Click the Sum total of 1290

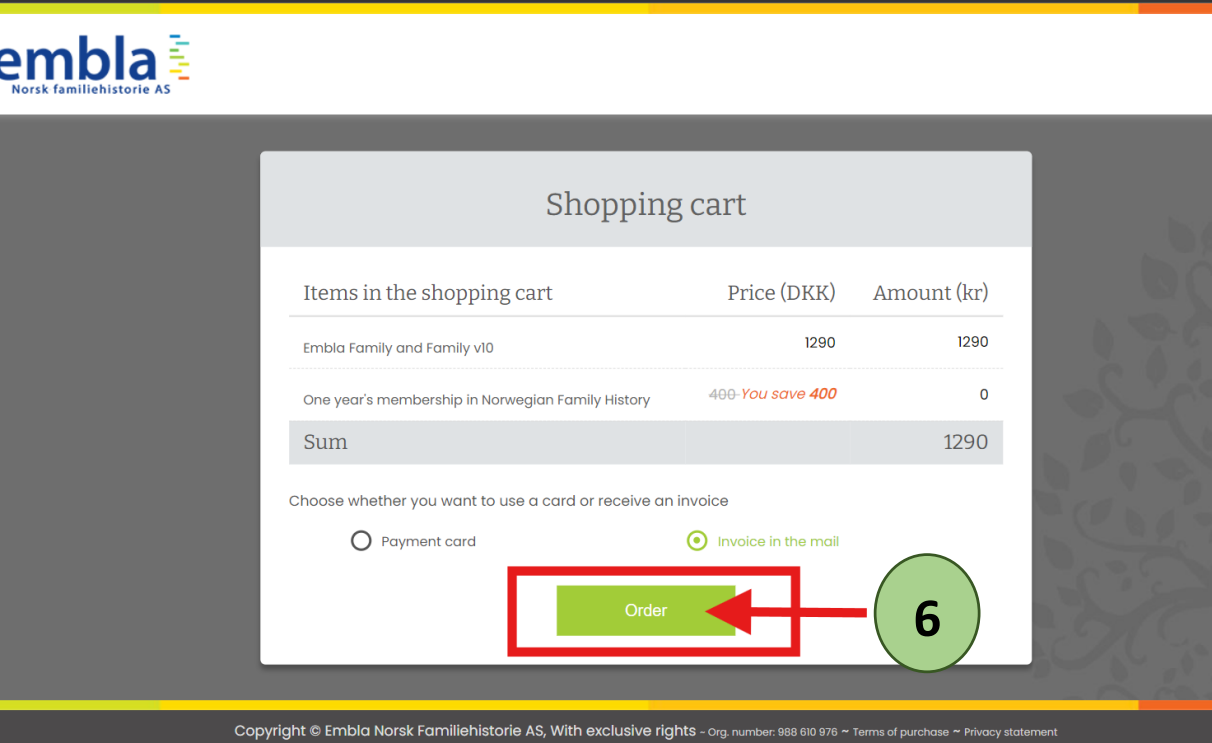tap(965, 442)
